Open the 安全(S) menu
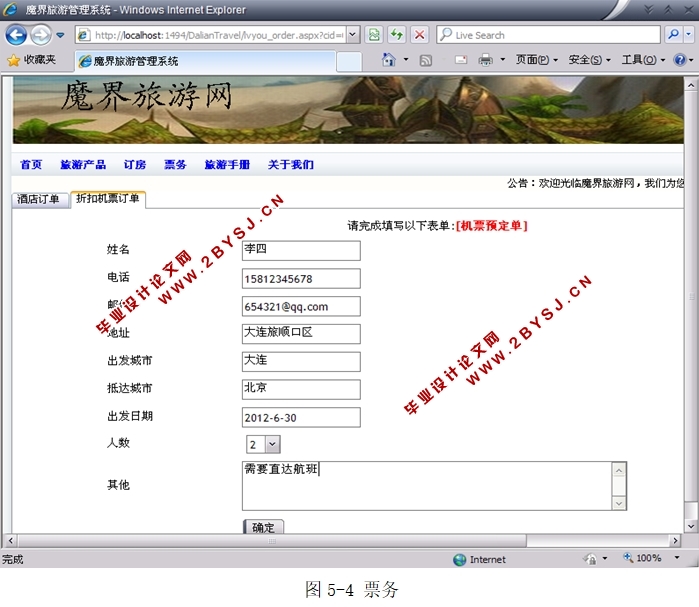Viewport: 699px width, 607px height. (x=589, y=60)
